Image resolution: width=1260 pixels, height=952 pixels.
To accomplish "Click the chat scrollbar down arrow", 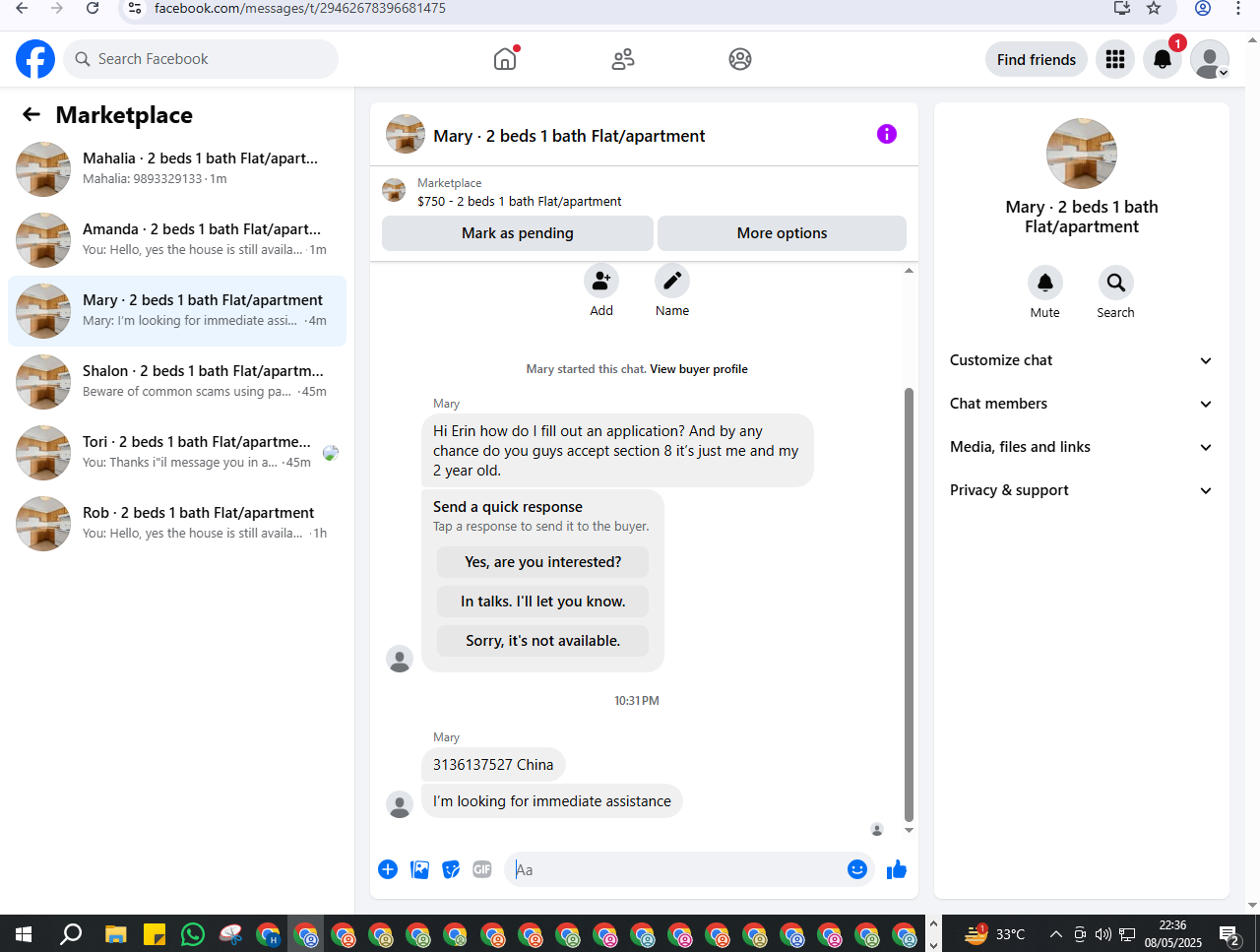I will [x=909, y=830].
